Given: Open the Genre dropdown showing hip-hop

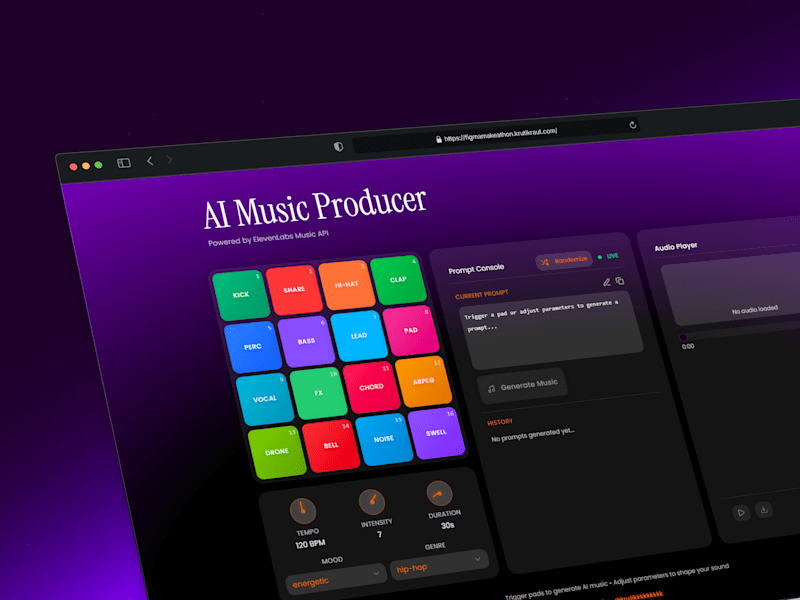Looking at the screenshot, I should [439, 564].
